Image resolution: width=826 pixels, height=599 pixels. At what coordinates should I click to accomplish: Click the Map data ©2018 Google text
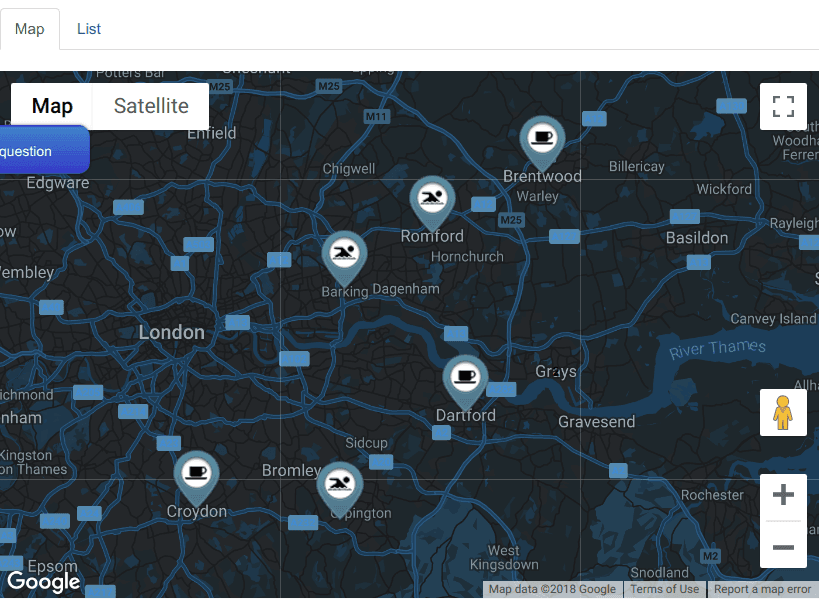pyautogui.click(x=552, y=589)
